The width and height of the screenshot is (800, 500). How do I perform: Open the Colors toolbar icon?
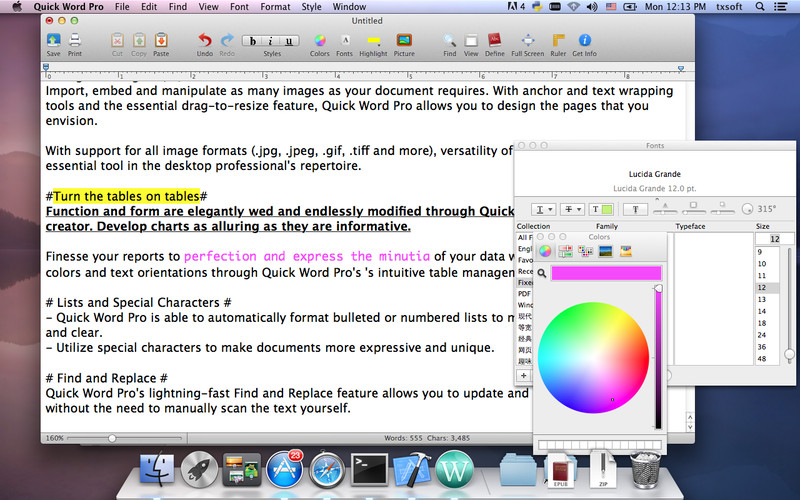click(320, 40)
